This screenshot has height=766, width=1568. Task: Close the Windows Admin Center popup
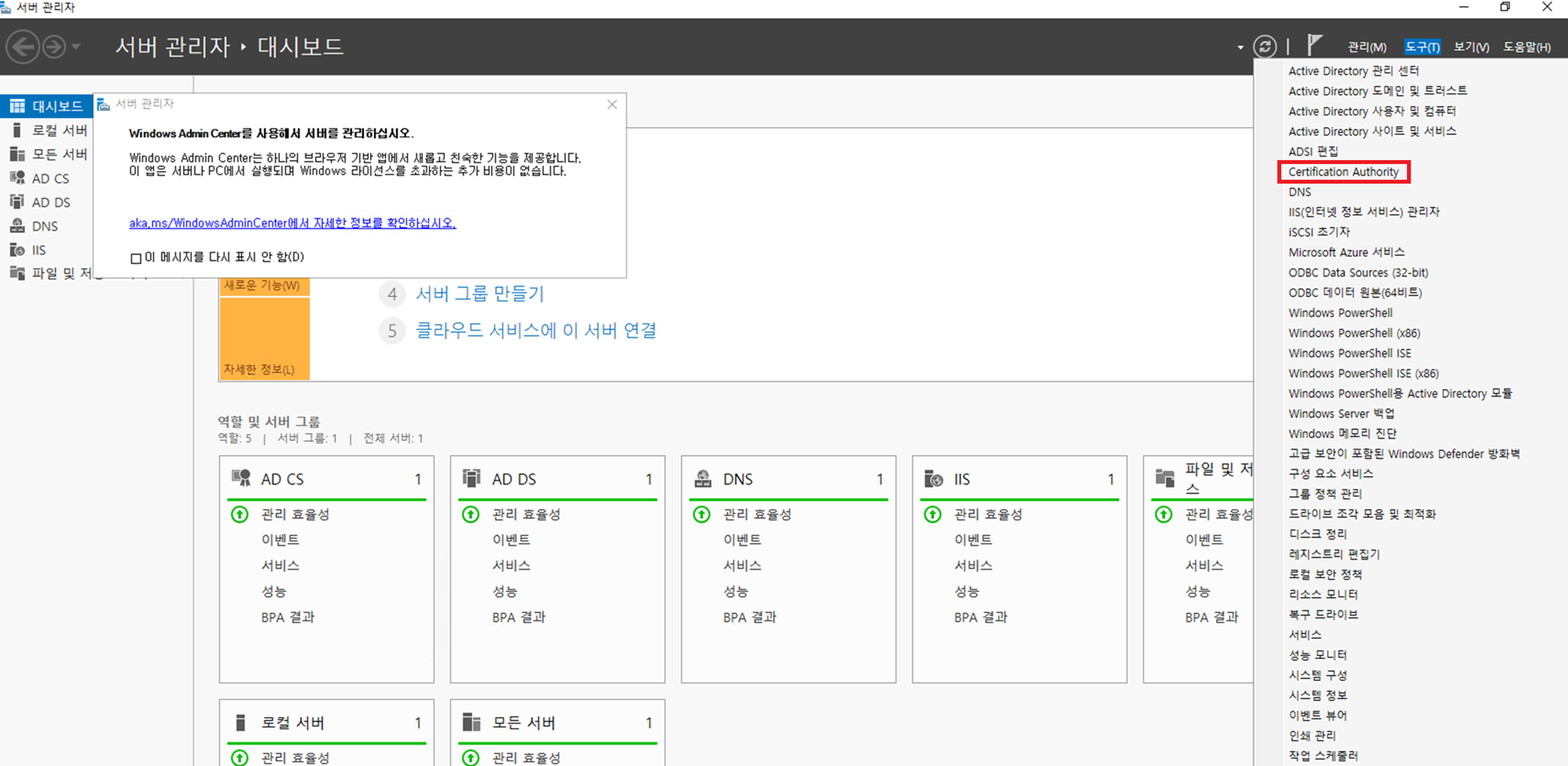pos(612,104)
